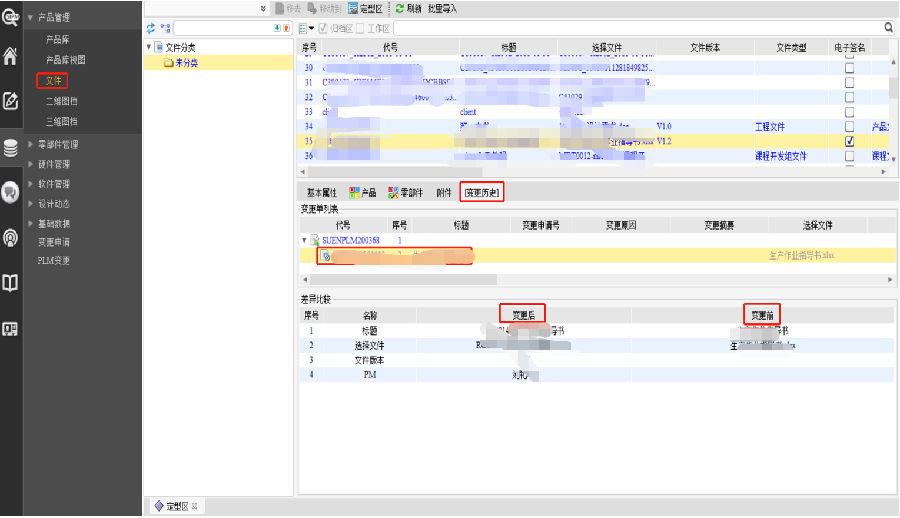Image resolution: width=900 pixels, height=518 pixels.
Task: Click the refresh arrows above the file tree
Action: 151,28
